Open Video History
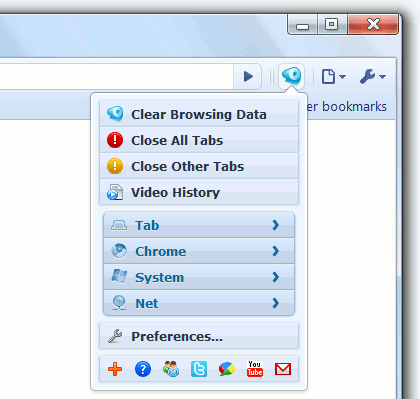 coord(199,192)
